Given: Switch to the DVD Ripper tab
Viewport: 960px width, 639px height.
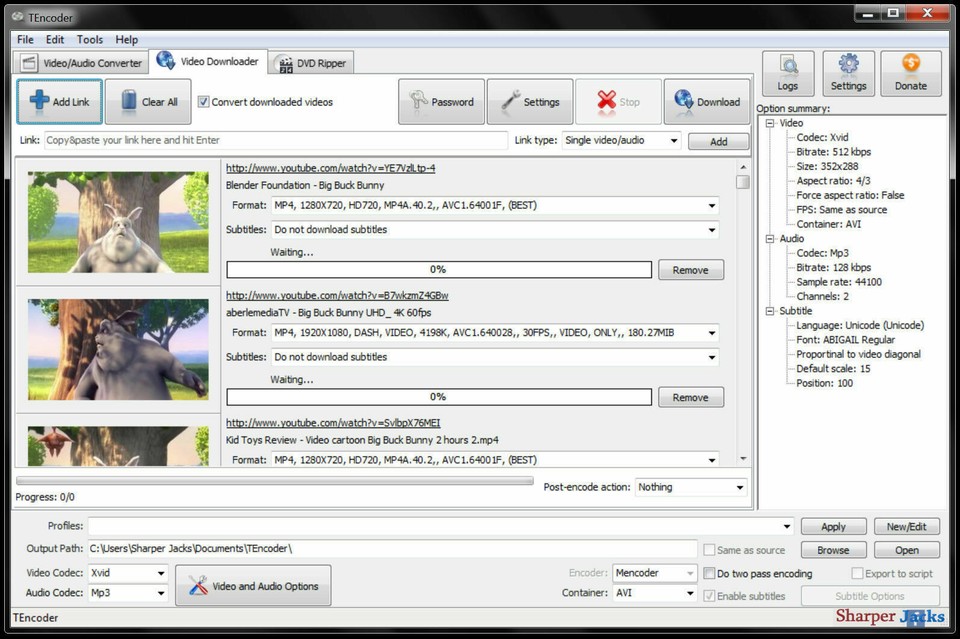Looking at the screenshot, I should (311, 62).
